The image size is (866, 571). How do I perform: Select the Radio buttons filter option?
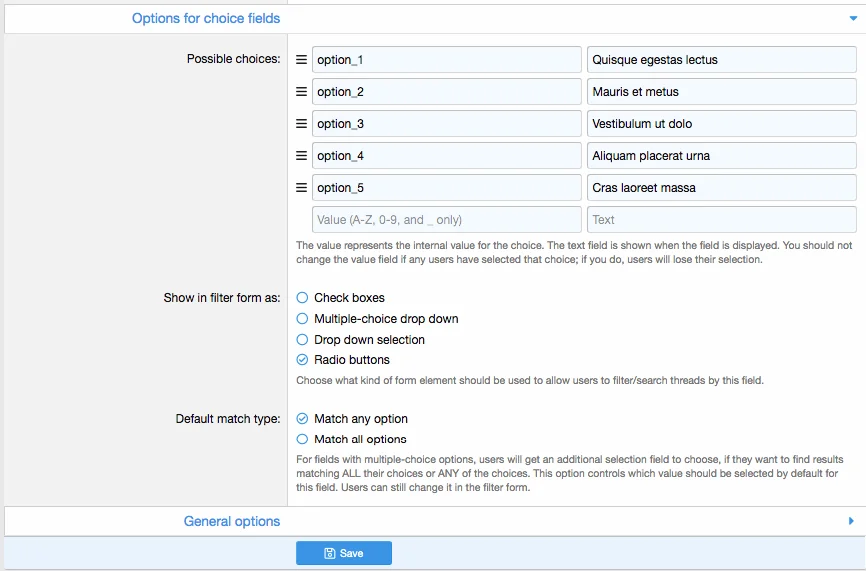point(303,360)
